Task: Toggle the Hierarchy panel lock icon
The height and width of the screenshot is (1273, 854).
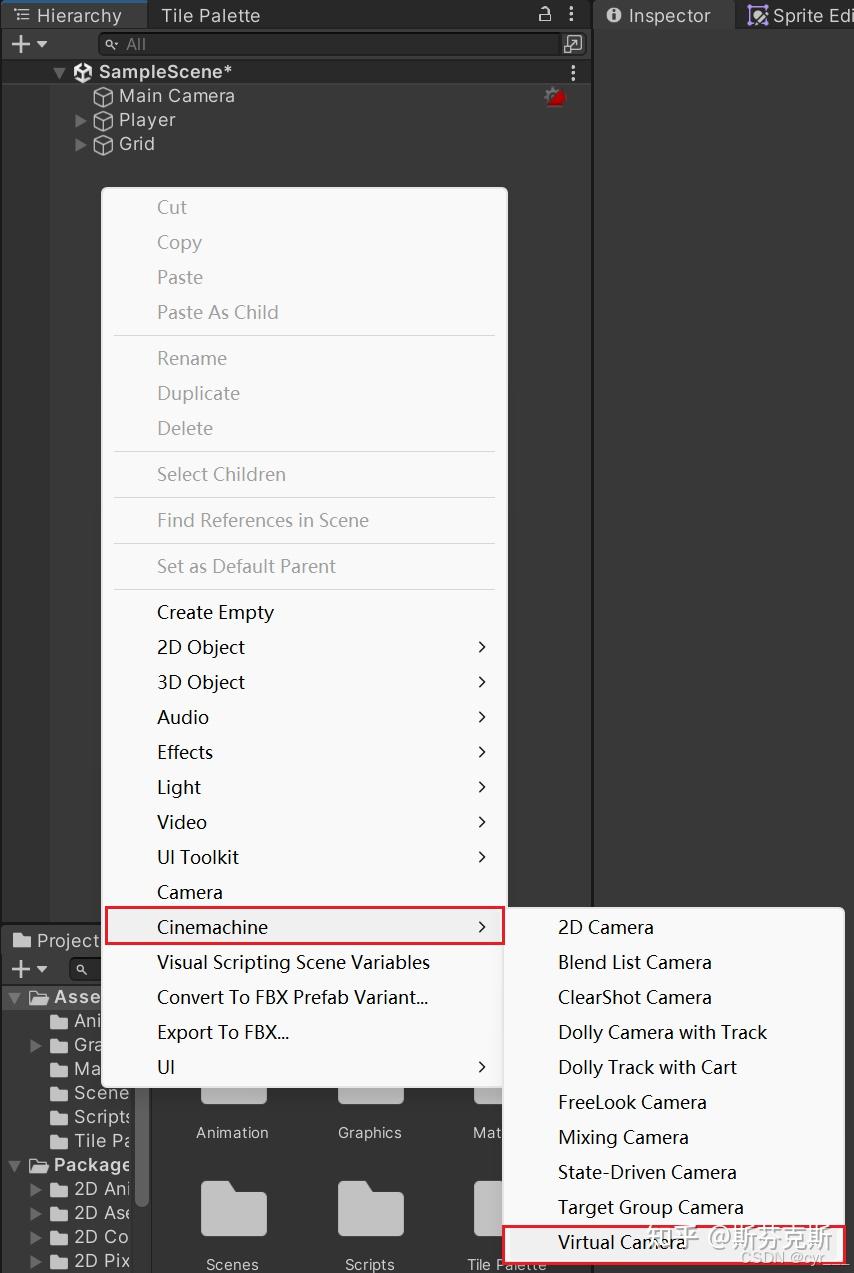Action: [x=545, y=14]
